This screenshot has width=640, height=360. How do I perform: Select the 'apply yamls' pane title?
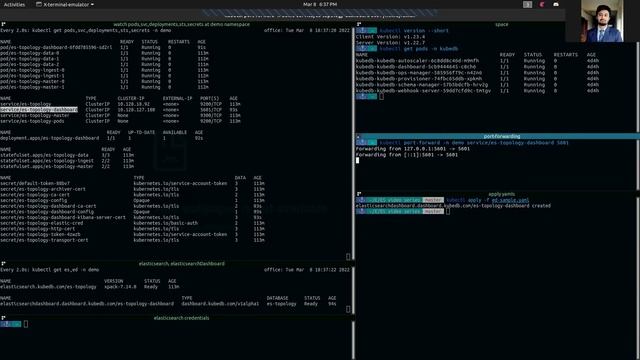(x=502, y=194)
